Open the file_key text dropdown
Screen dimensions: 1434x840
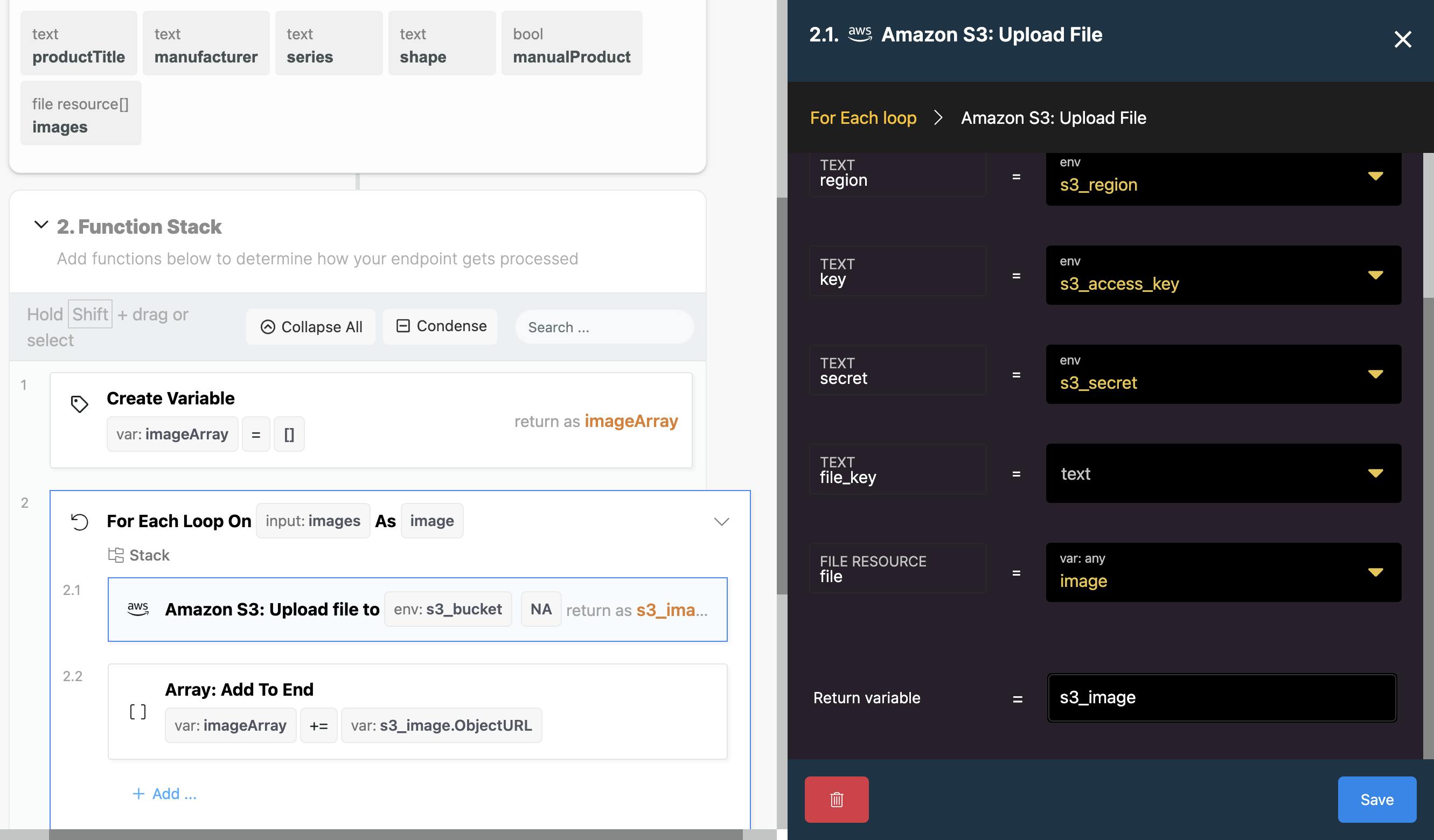[x=1375, y=473]
